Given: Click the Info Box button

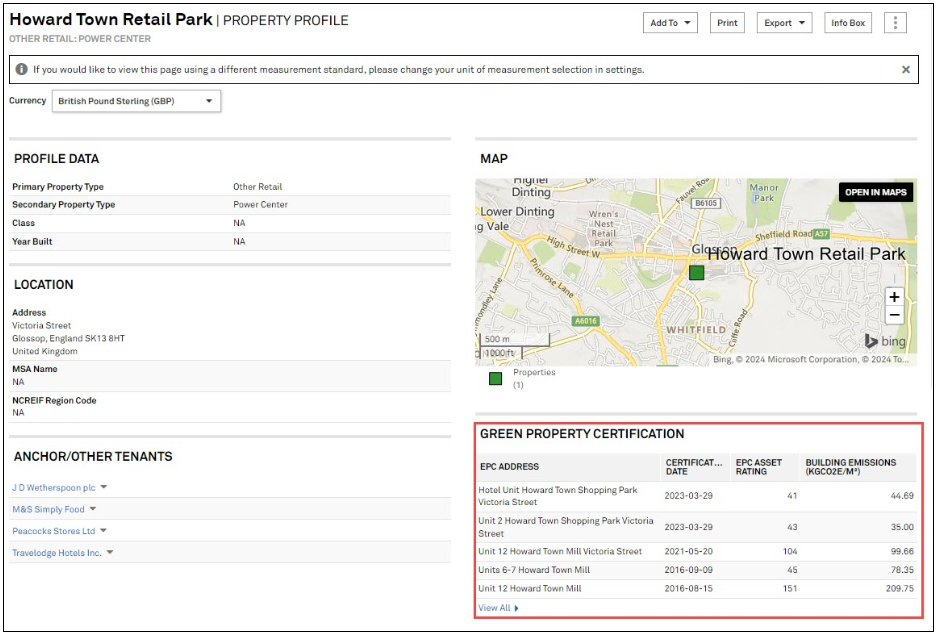Looking at the screenshot, I should (x=847, y=23).
